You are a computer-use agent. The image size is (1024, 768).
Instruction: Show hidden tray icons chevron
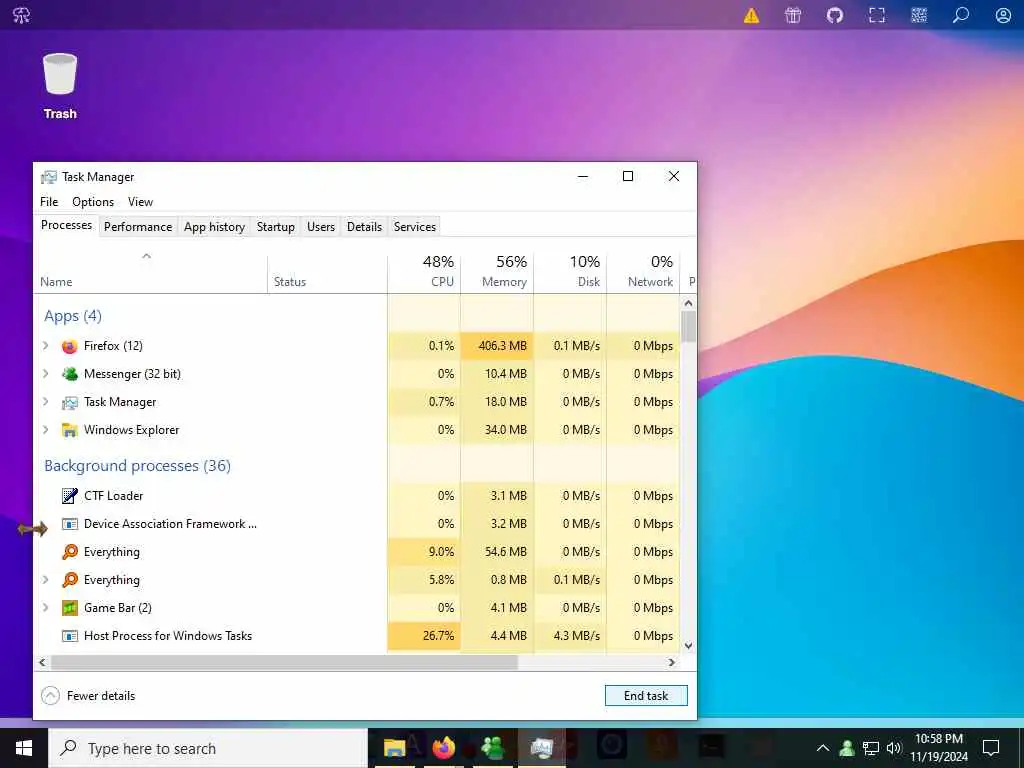[x=823, y=748]
